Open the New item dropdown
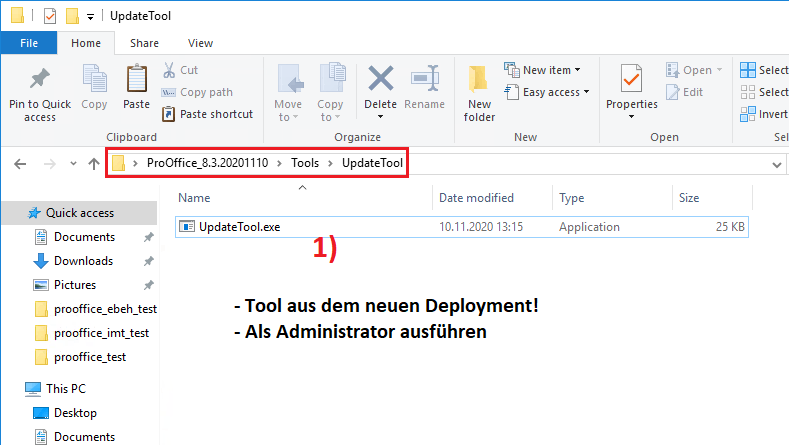The width and height of the screenshot is (789, 445). pos(542,70)
